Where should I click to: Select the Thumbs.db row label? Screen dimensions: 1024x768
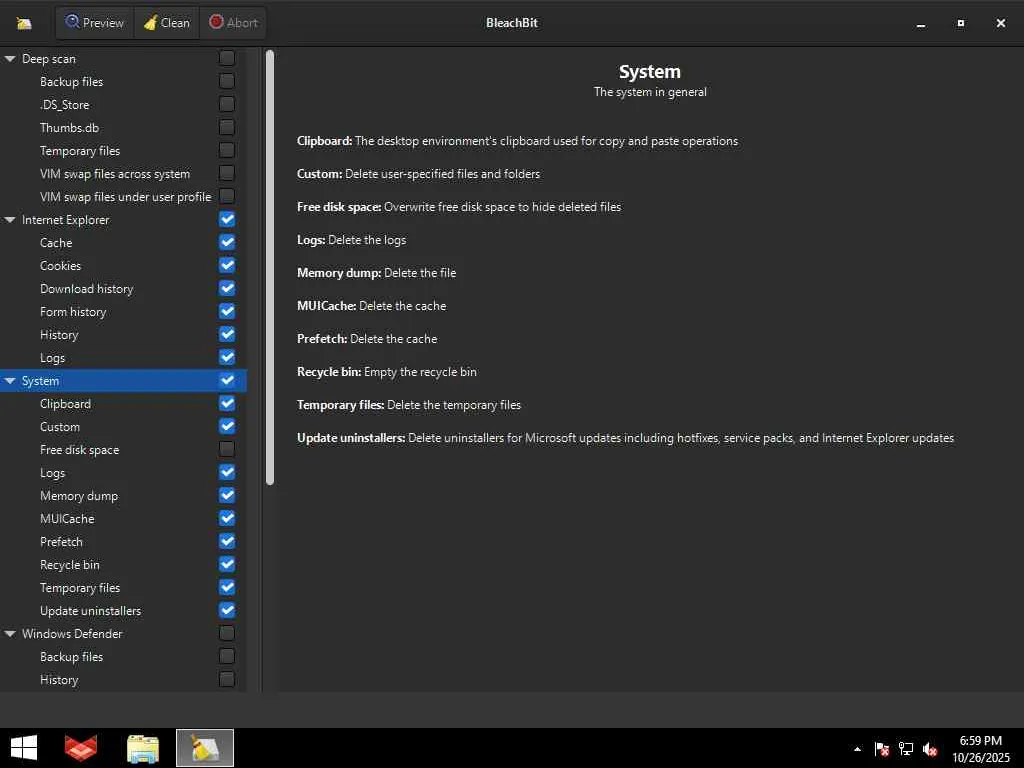click(x=70, y=128)
